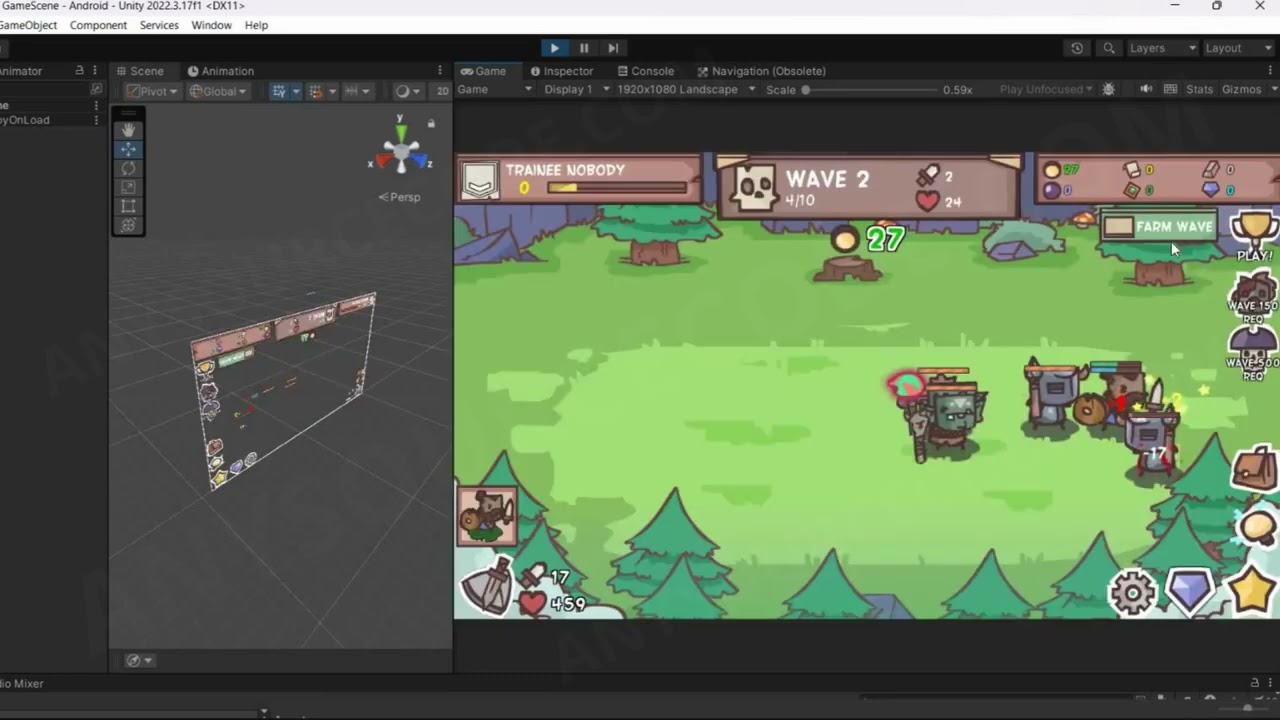Click the FARM WAVE button in game
Image resolution: width=1280 pixels, height=720 pixels.
point(1159,226)
